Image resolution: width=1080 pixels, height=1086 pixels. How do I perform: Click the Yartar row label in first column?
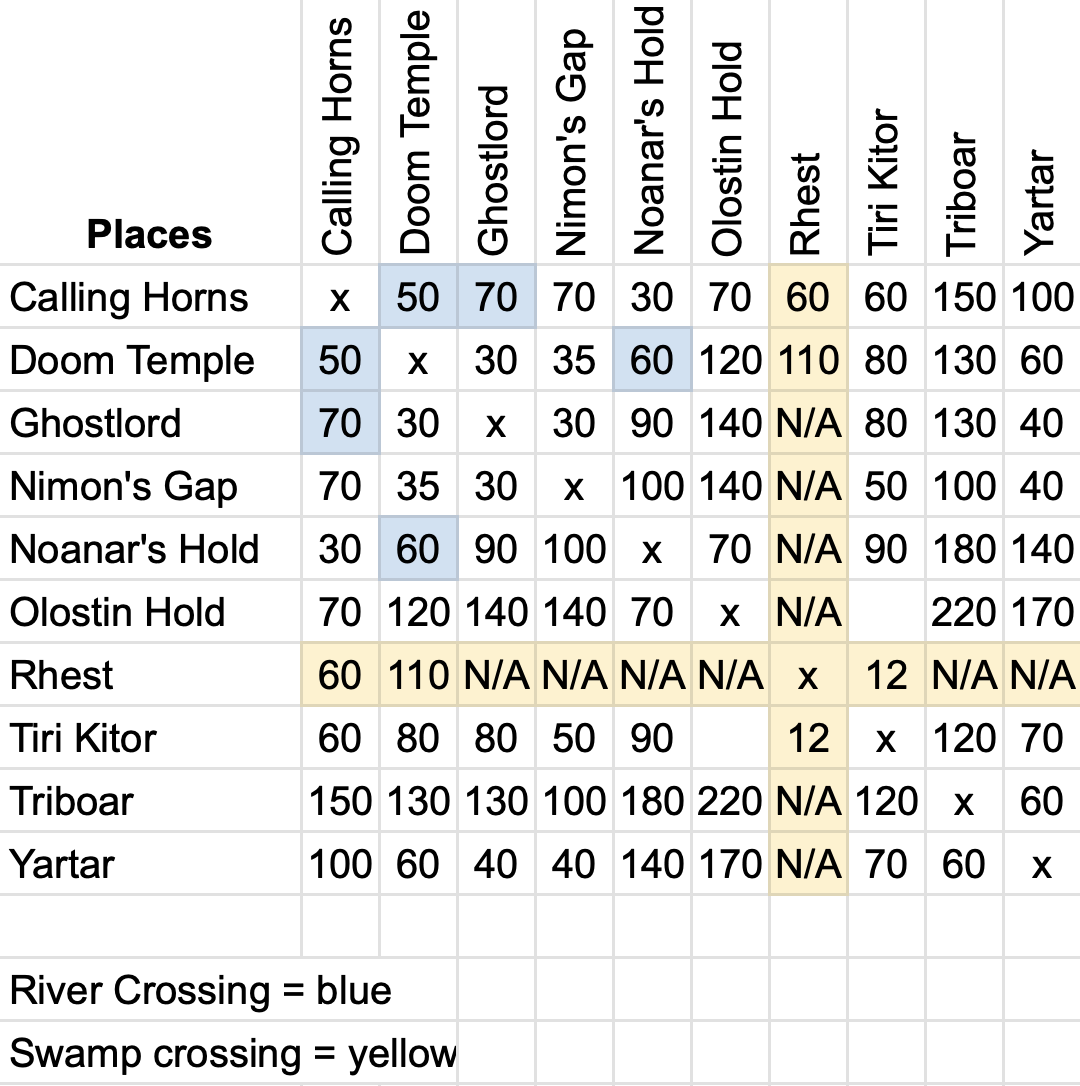coord(62,864)
